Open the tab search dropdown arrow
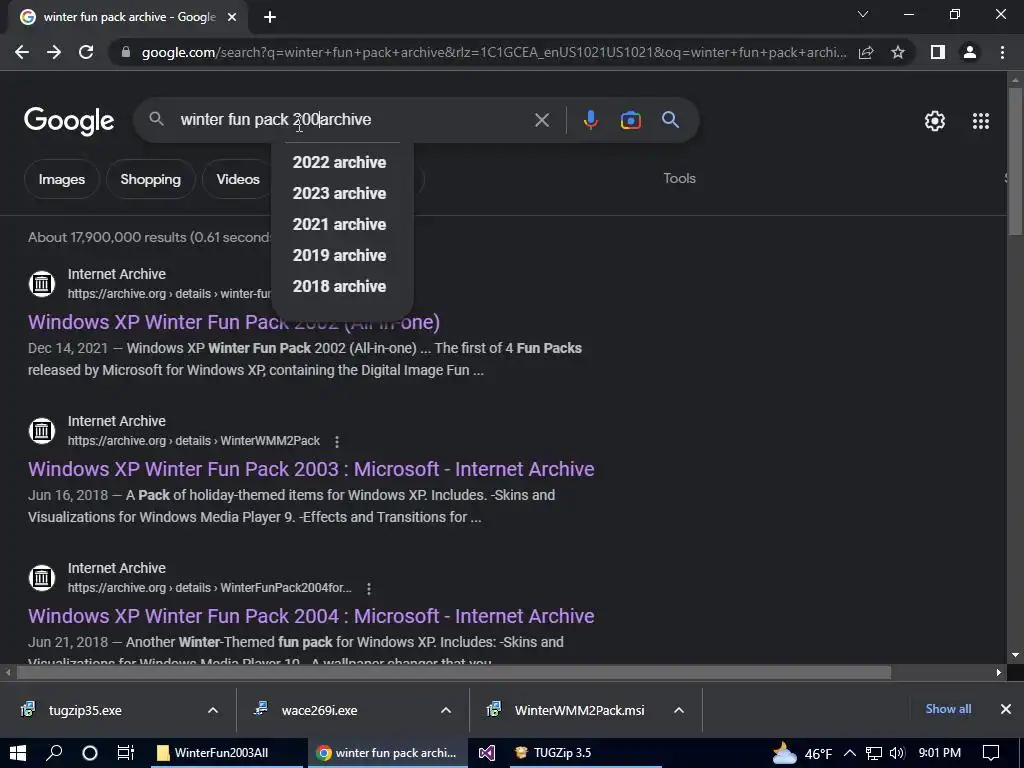This screenshot has width=1024, height=768. click(x=863, y=14)
